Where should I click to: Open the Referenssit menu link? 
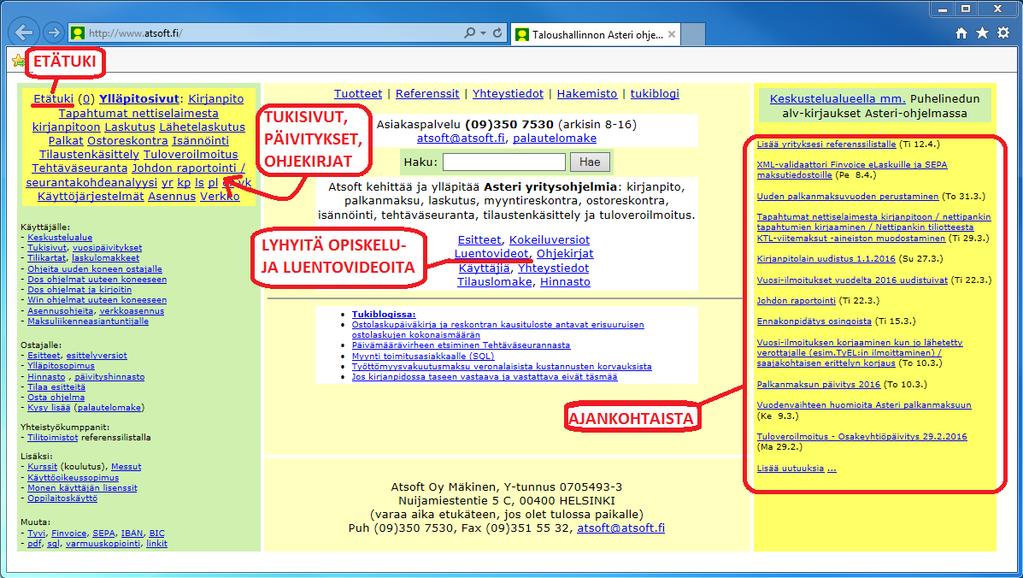point(427,94)
